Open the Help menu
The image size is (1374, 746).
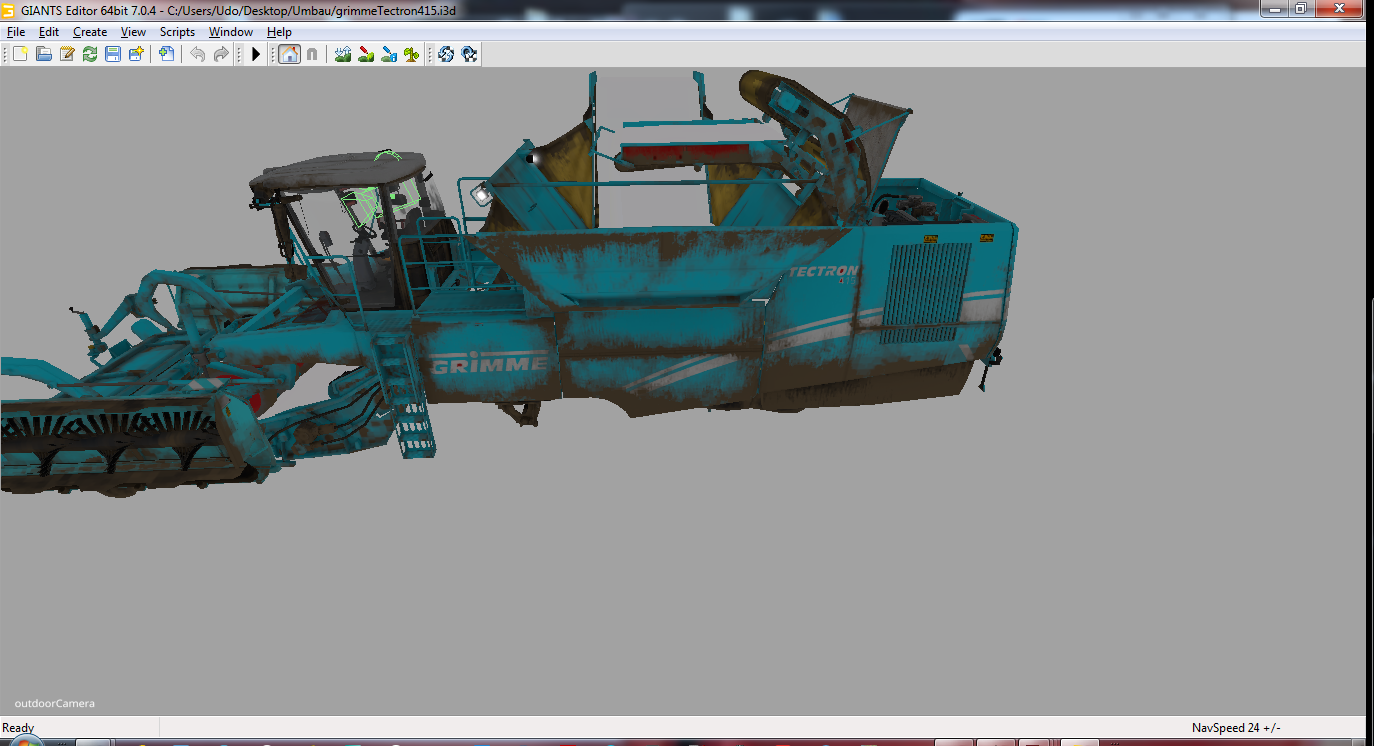279,32
